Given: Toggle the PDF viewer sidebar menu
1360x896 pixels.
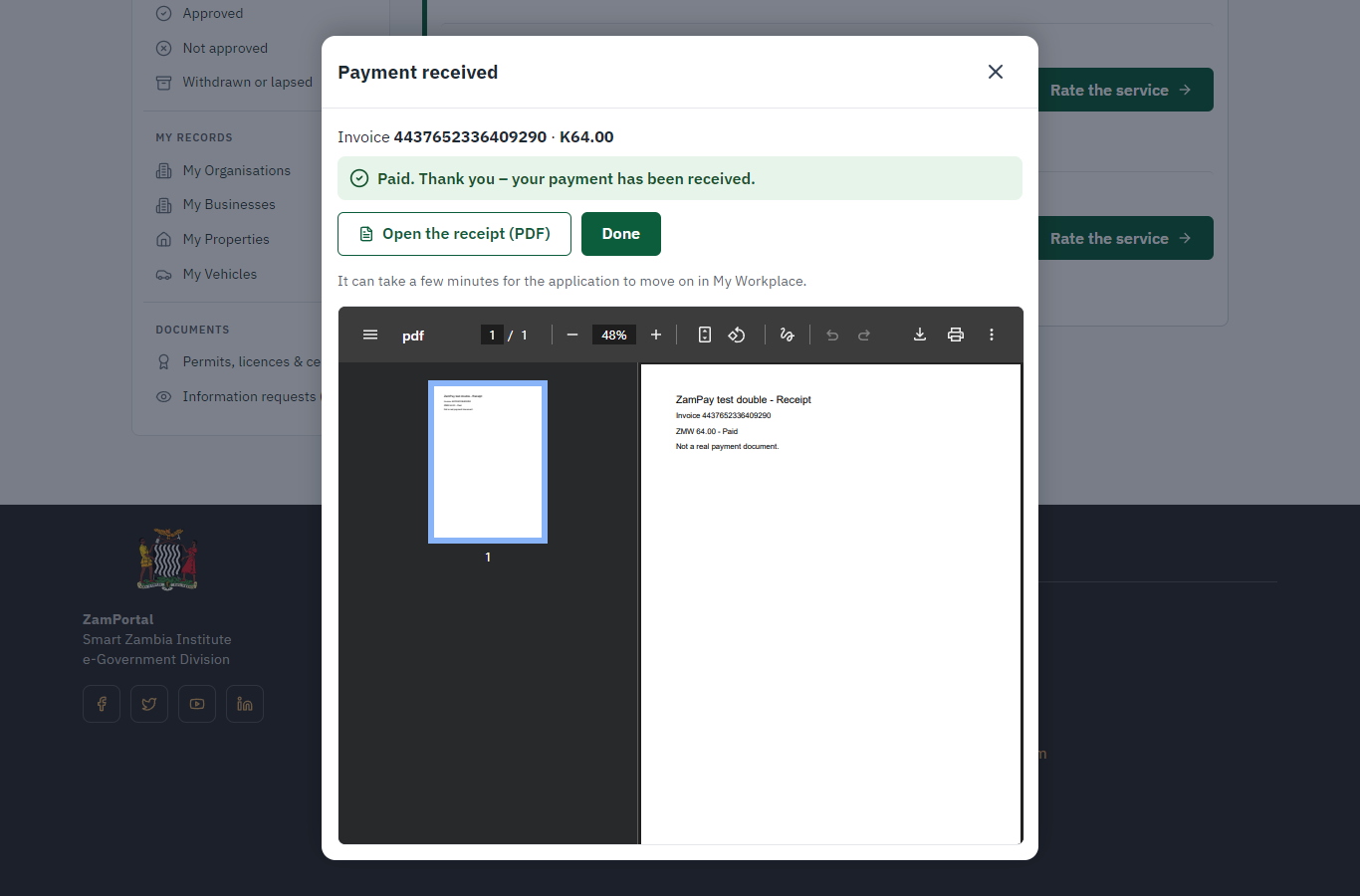Looking at the screenshot, I should point(370,335).
